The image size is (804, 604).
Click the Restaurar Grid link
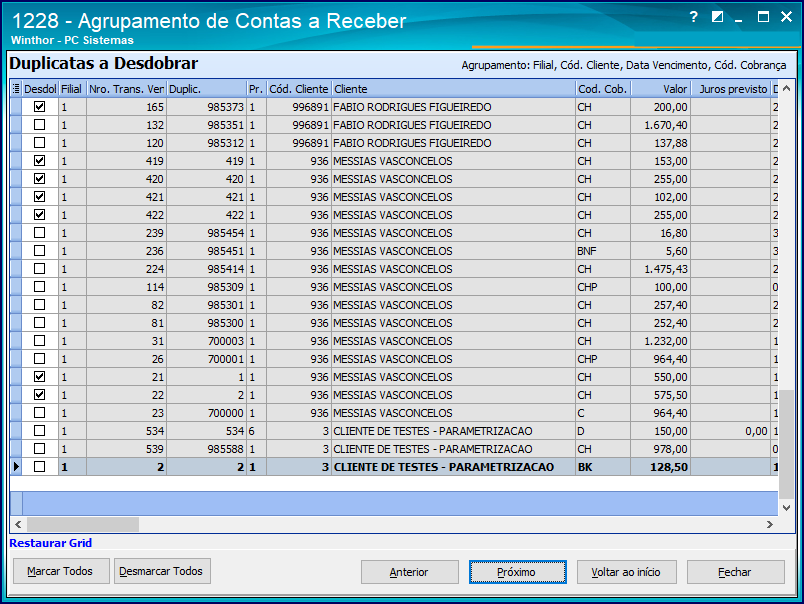51,543
